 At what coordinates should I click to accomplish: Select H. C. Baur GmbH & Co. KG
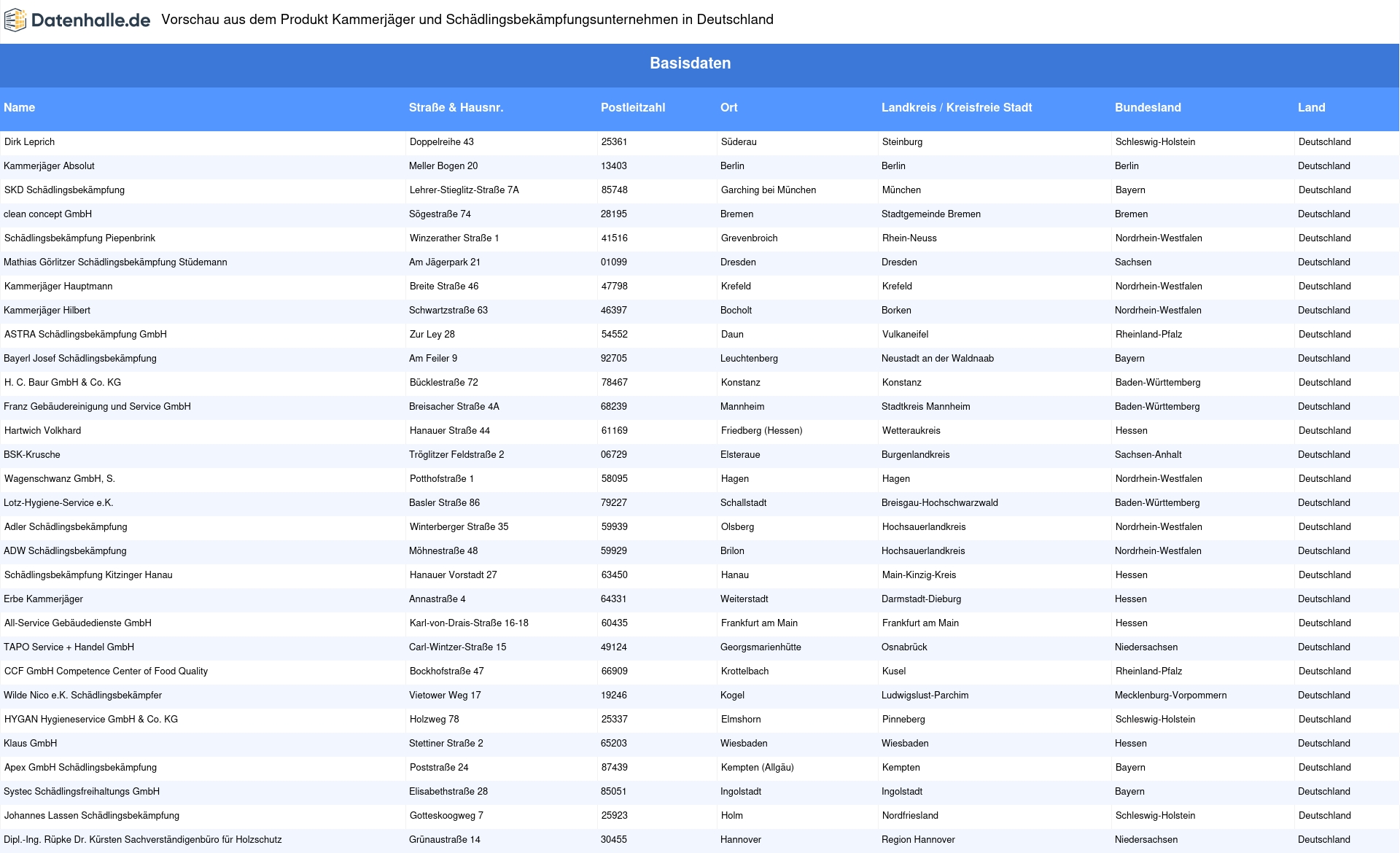[x=63, y=383]
